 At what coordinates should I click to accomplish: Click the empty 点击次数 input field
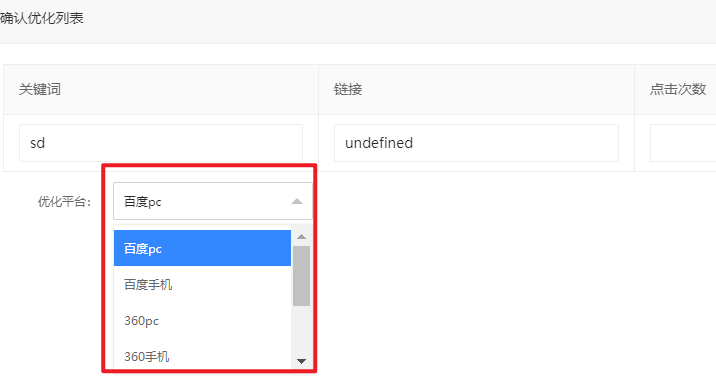point(683,143)
